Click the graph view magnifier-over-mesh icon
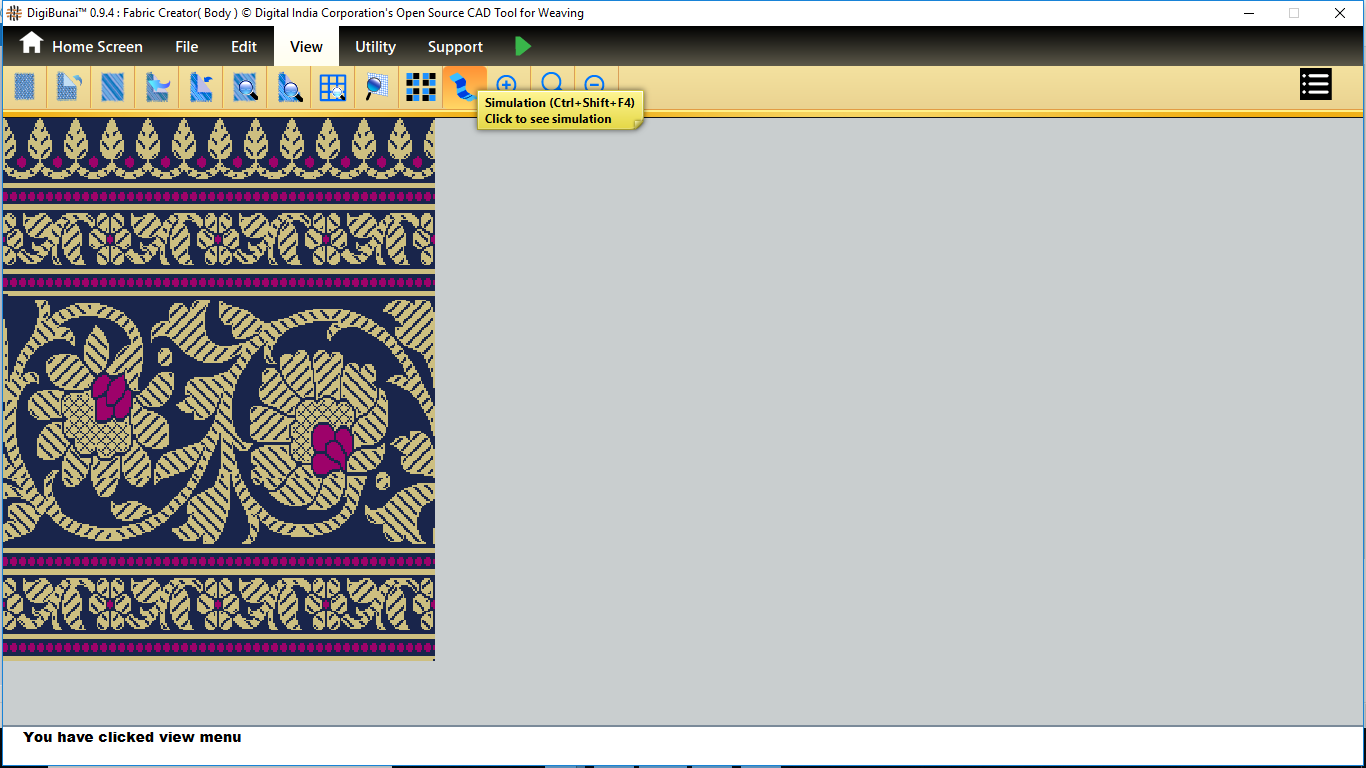This screenshot has height=768, width=1366. coord(377,88)
